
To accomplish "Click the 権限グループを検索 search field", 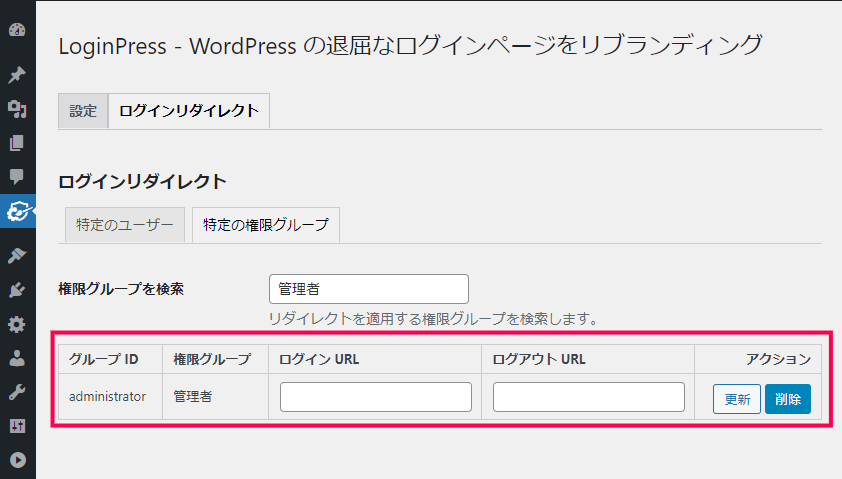I will pyautogui.click(x=369, y=289).
